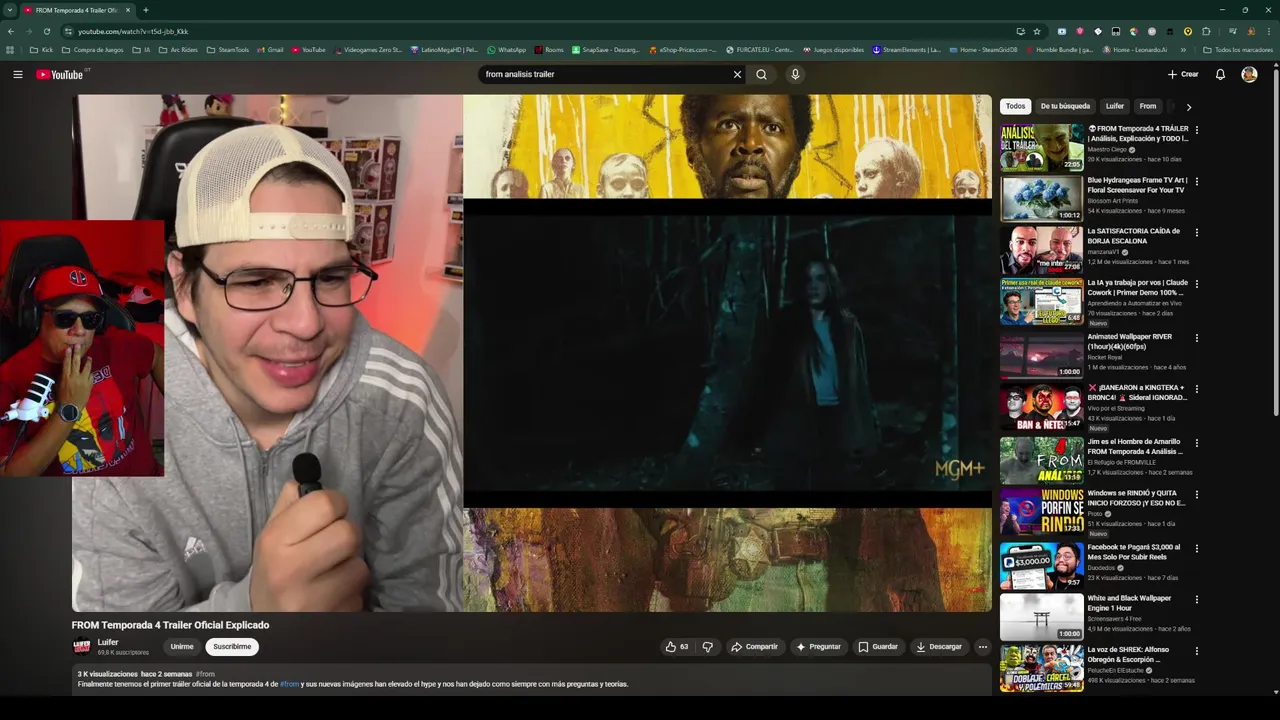Open the Kick bookmarks folder
The width and height of the screenshot is (1280, 720).
pos(41,50)
